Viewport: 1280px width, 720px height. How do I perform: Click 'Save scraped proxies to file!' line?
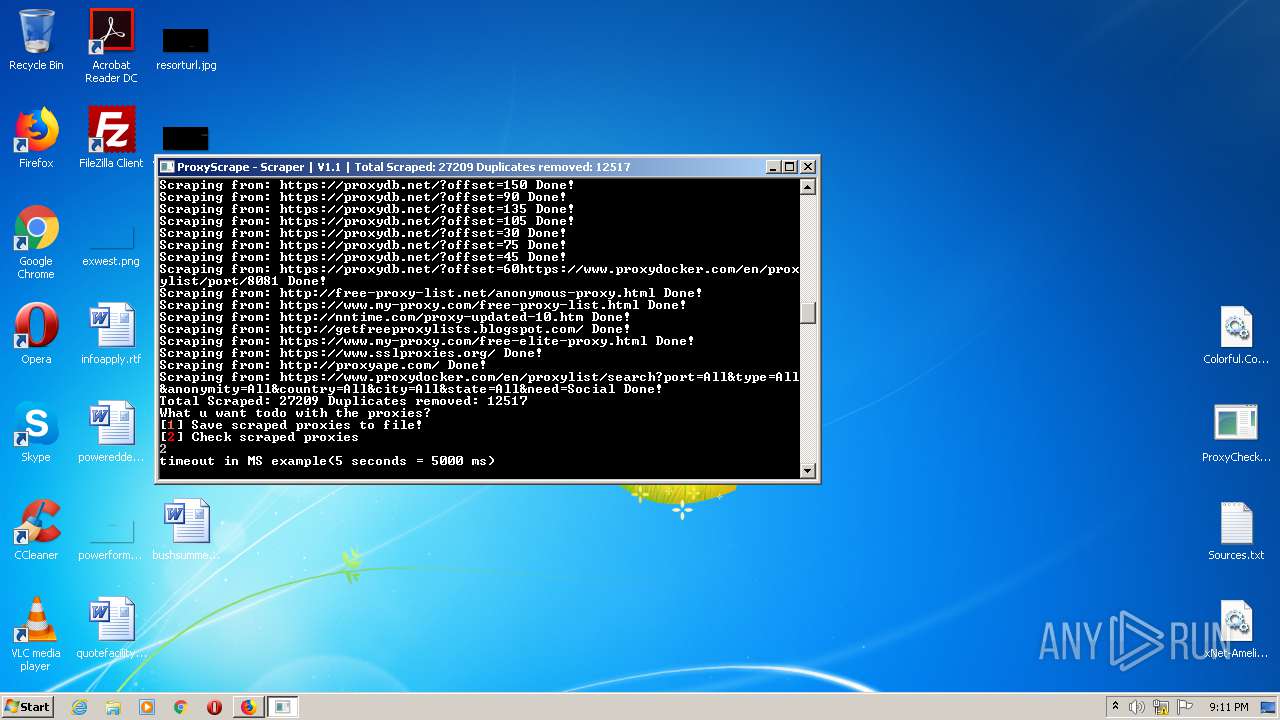pyautogui.click(x=291, y=425)
